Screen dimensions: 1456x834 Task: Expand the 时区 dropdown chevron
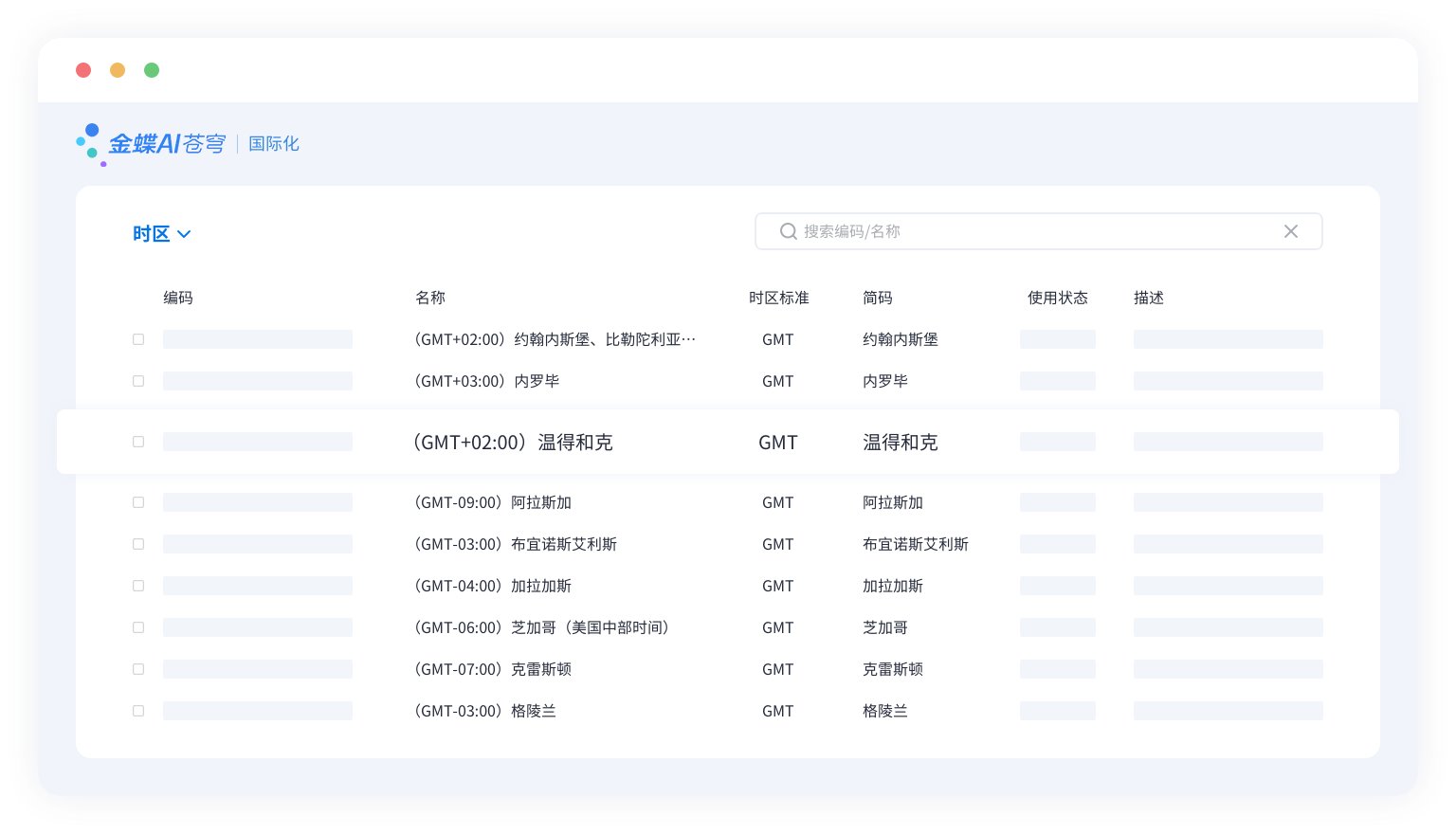click(184, 234)
